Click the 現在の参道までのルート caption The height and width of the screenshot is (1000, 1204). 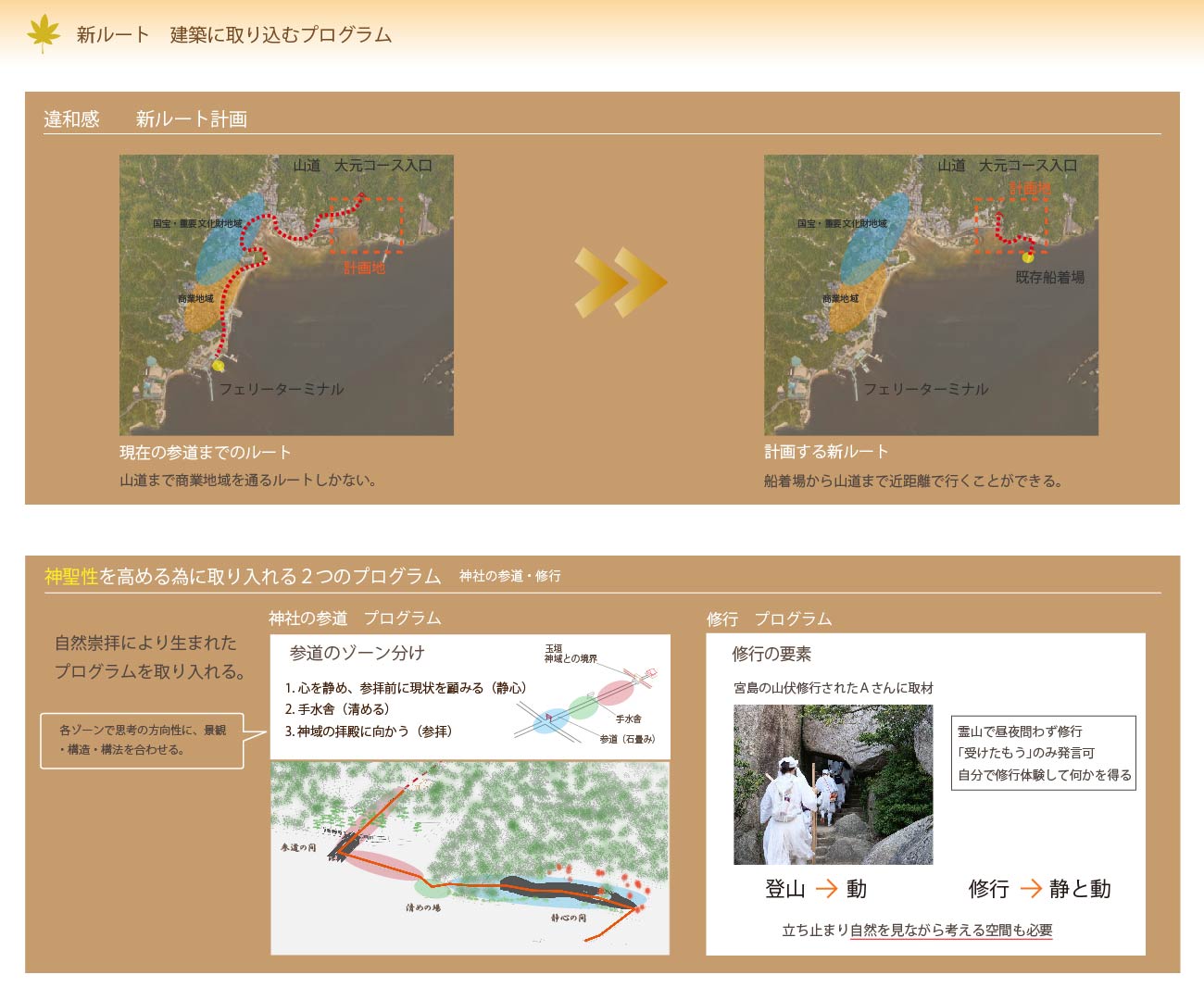(205, 452)
